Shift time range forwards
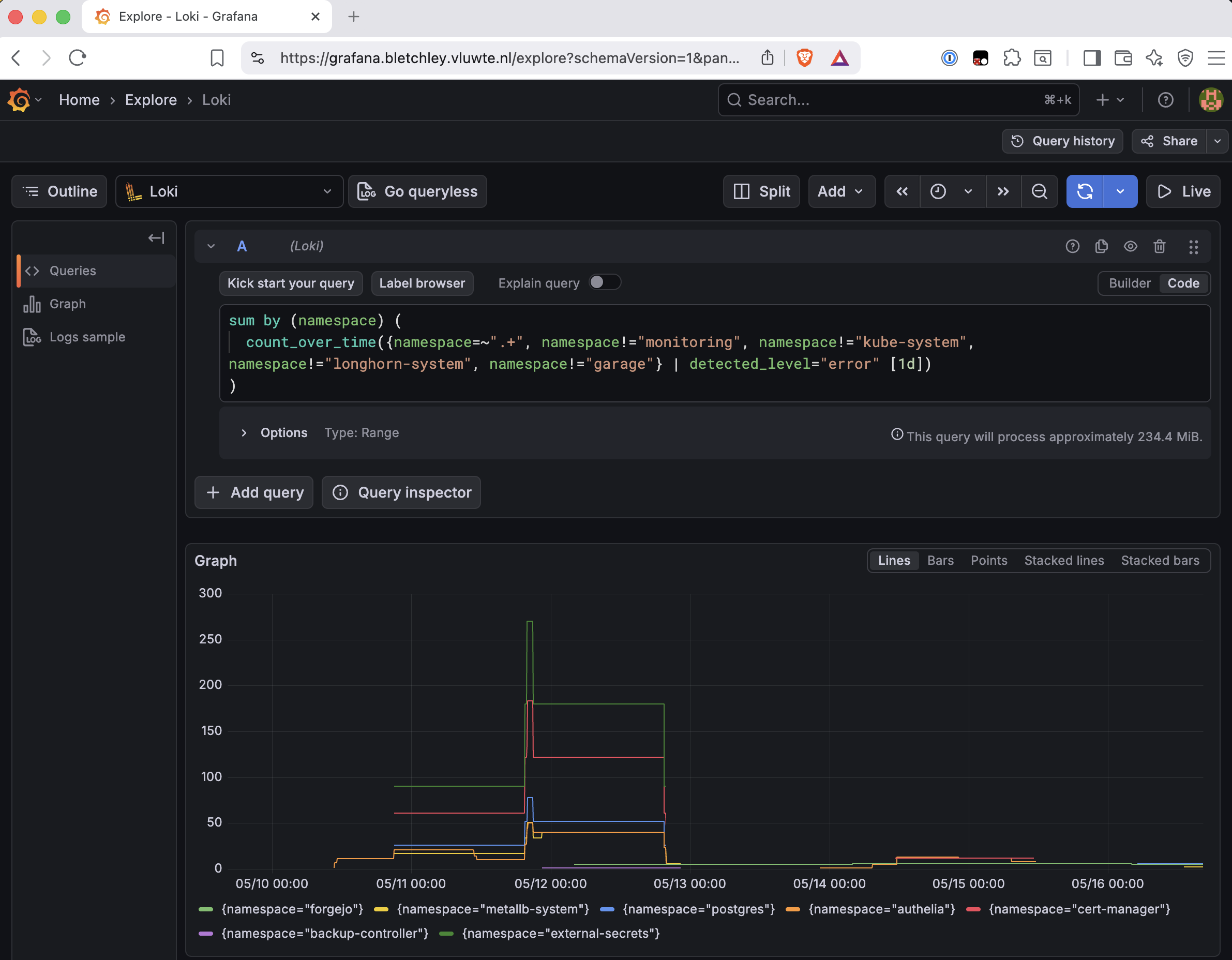 point(1003,191)
